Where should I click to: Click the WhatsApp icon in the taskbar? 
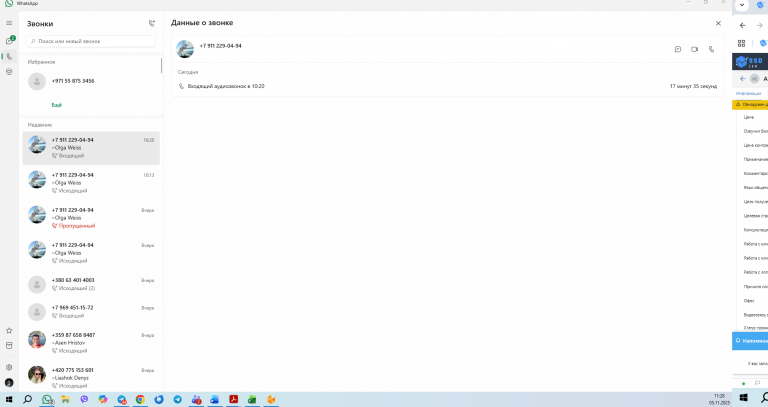click(x=47, y=400)
